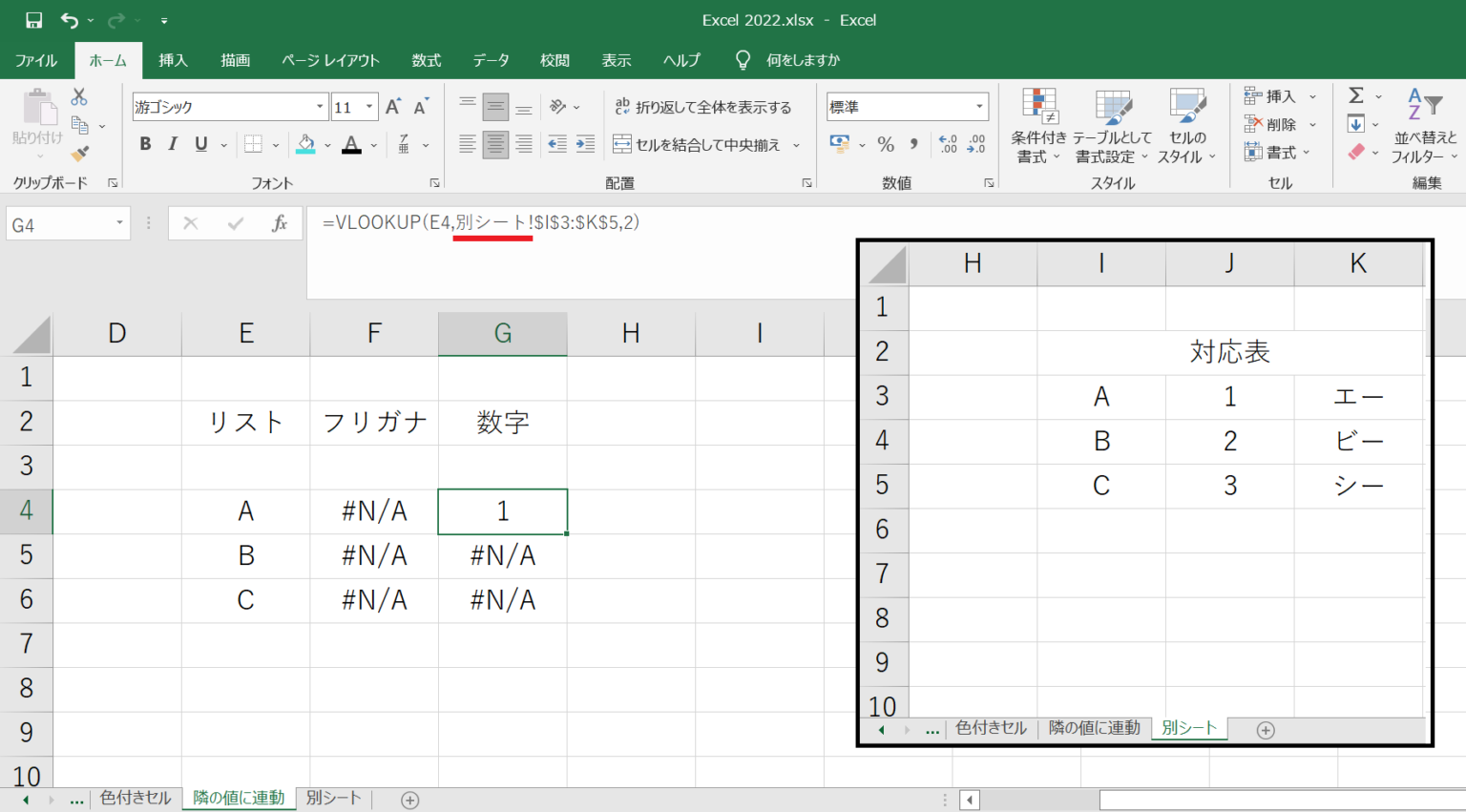1466x812 pixels.
Task: Toggle align text left
Action: (x=468, y=144)
